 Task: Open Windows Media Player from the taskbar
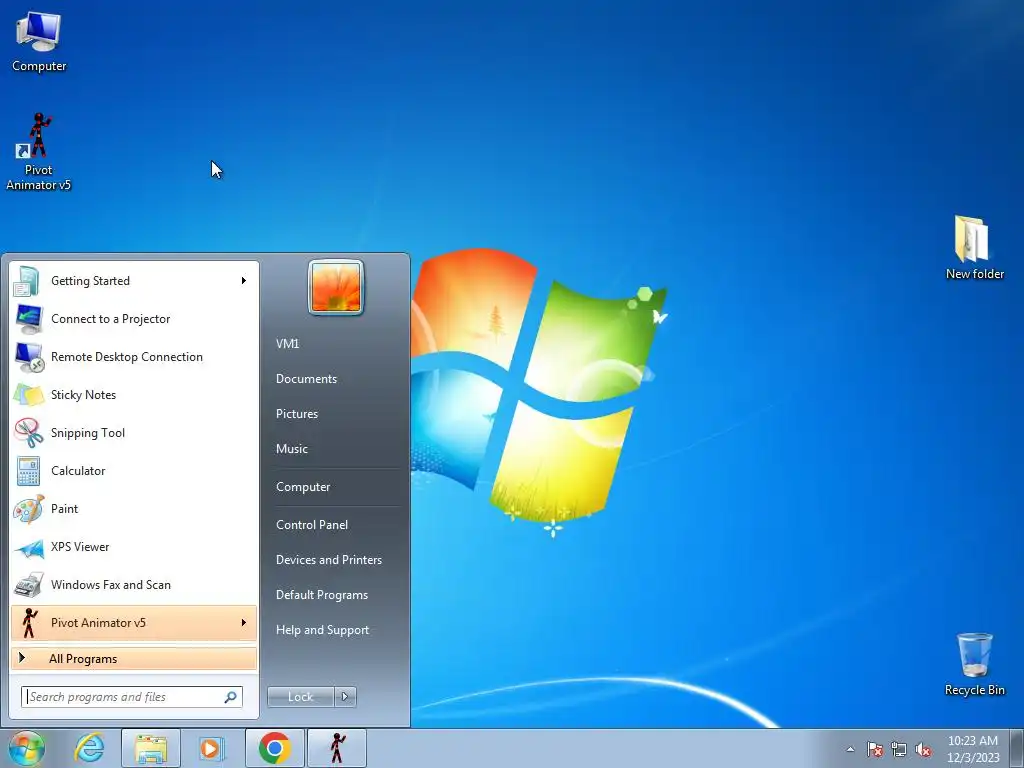(x=211, y=748)
